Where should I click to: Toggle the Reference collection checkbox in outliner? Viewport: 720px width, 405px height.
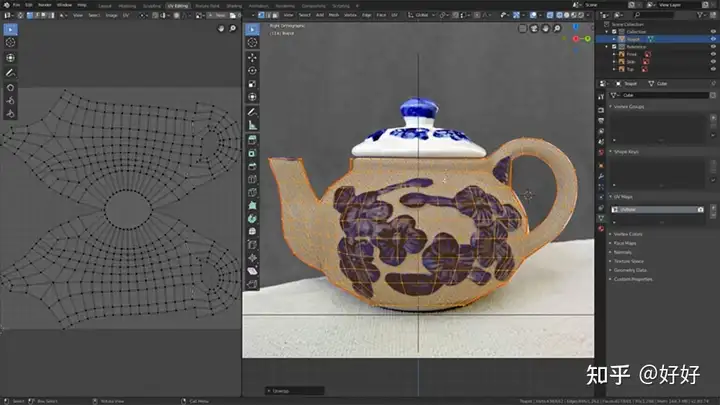pos(614,47)
